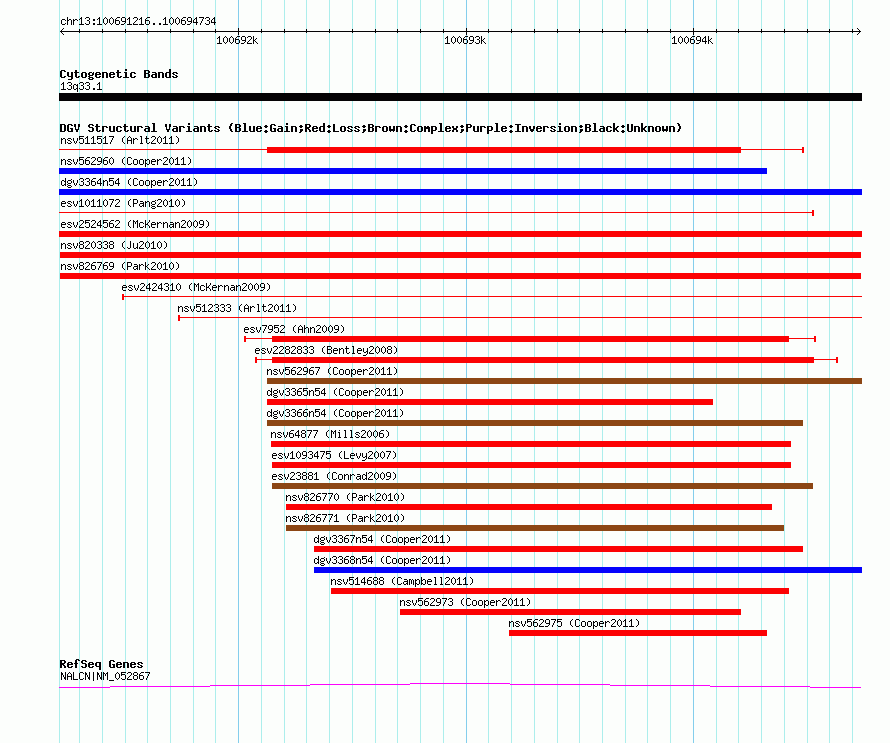This screenshot has height=743, width=890.
Task: Open esv2424310 (McKernan2009) variant label
Action: pyautogui.click(x=196, y=287)
